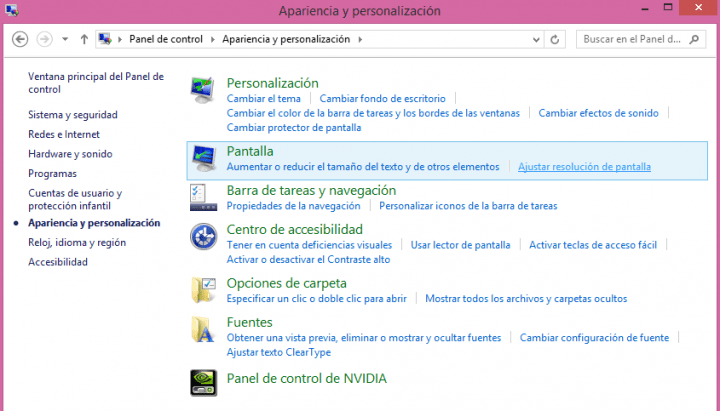Select Sistema y seguridad in sidebar
This screenshot has height=411, width=720.
(73, 115)
